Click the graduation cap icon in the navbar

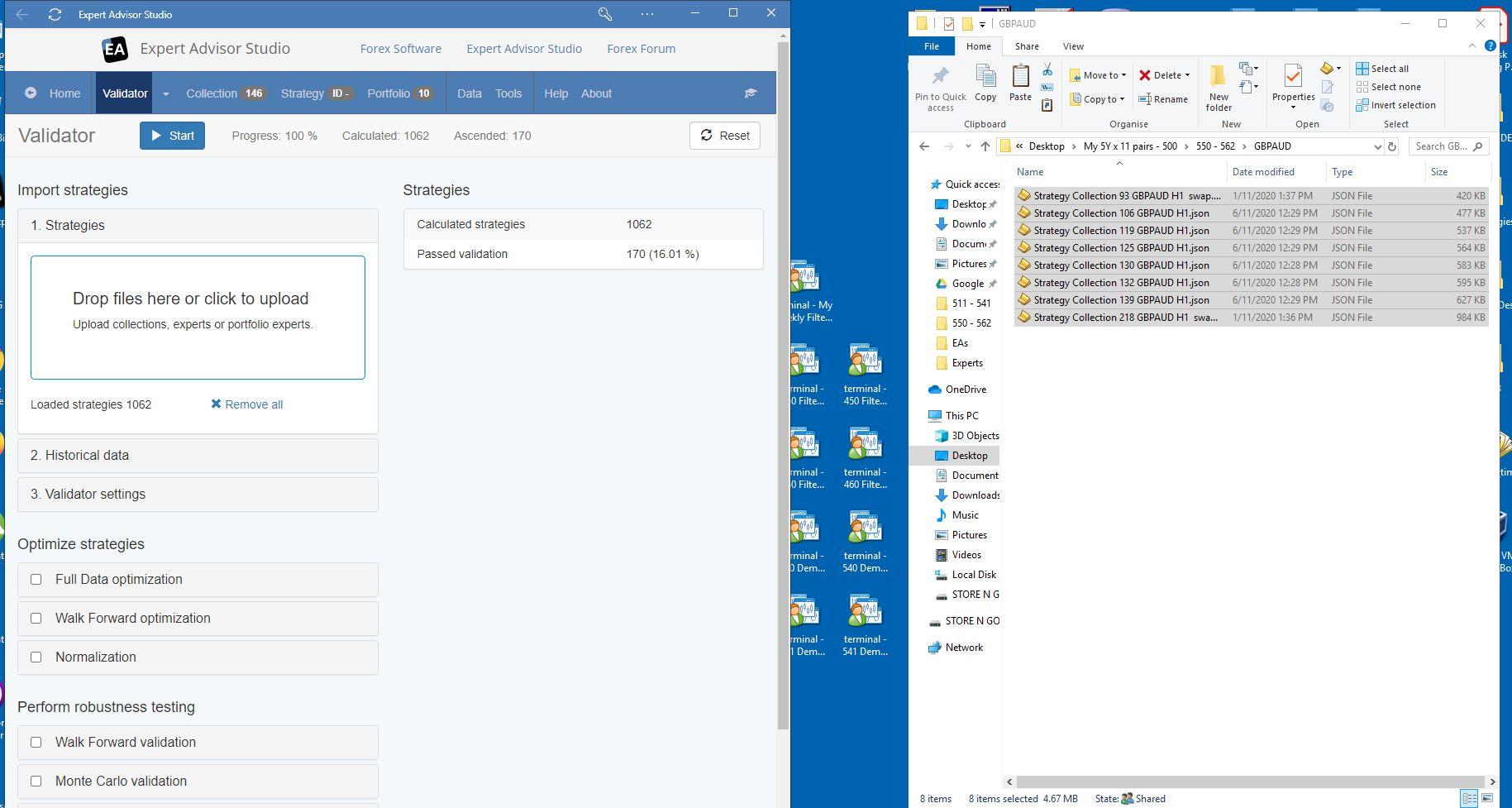pyautogui.click(x=751, y=93)
